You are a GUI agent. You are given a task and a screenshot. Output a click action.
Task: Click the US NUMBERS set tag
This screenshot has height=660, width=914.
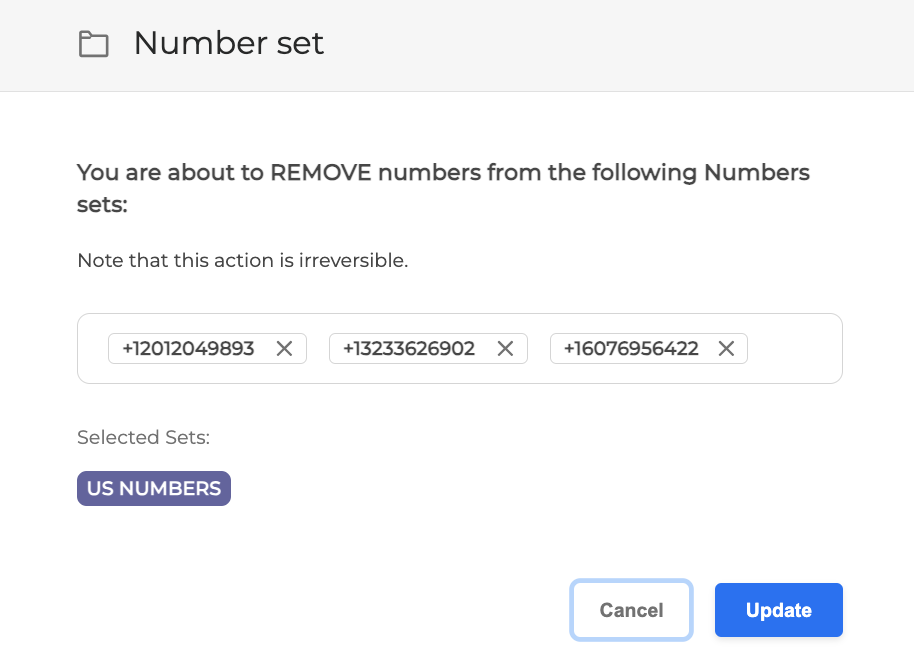point(154,489)
